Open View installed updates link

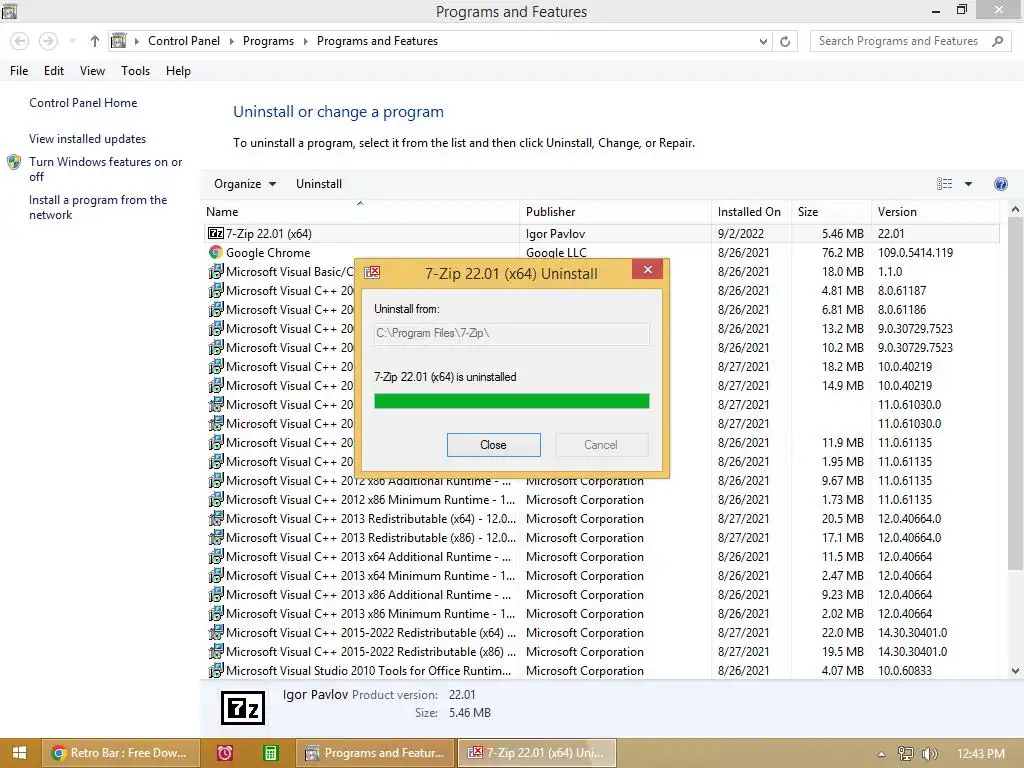[x=88, y=138]
